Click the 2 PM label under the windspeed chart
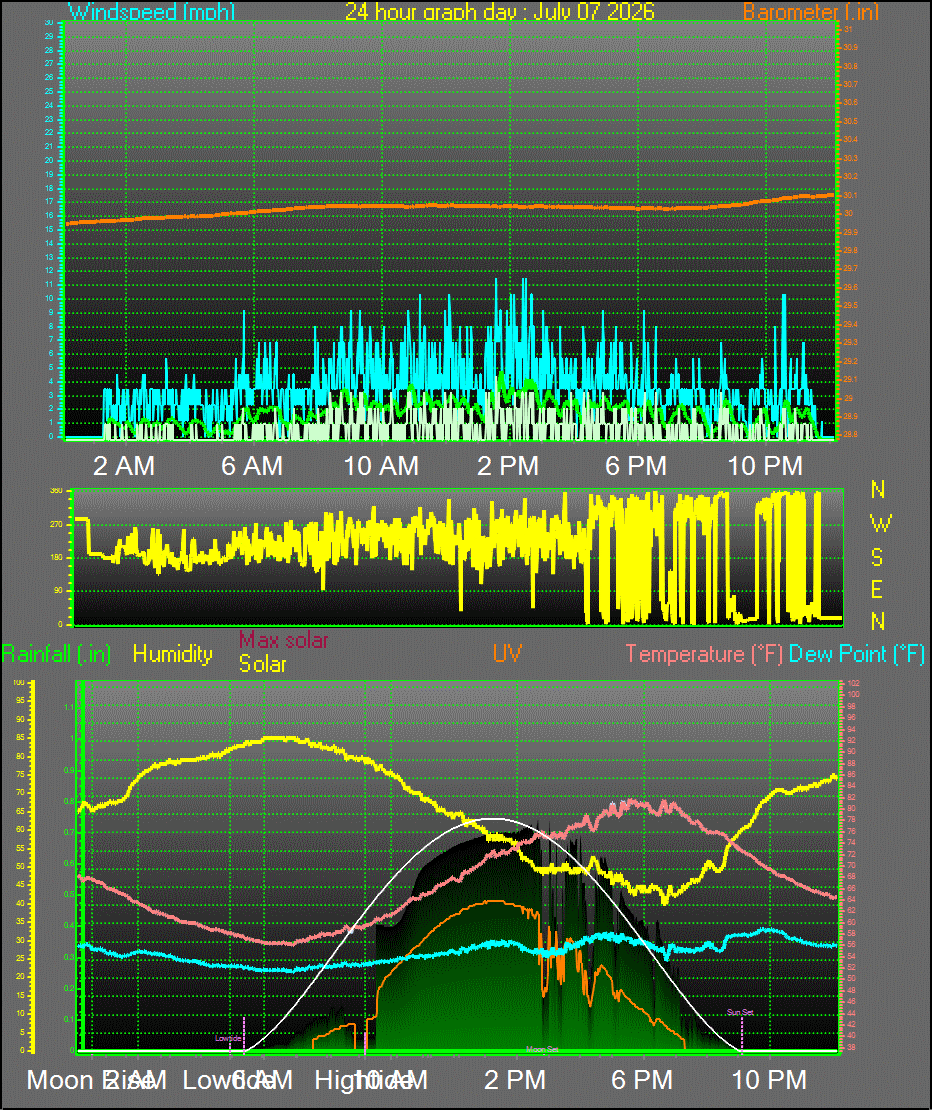This screenshot has height=1110, width=932. pyautogui.click(x=508, y=466)
